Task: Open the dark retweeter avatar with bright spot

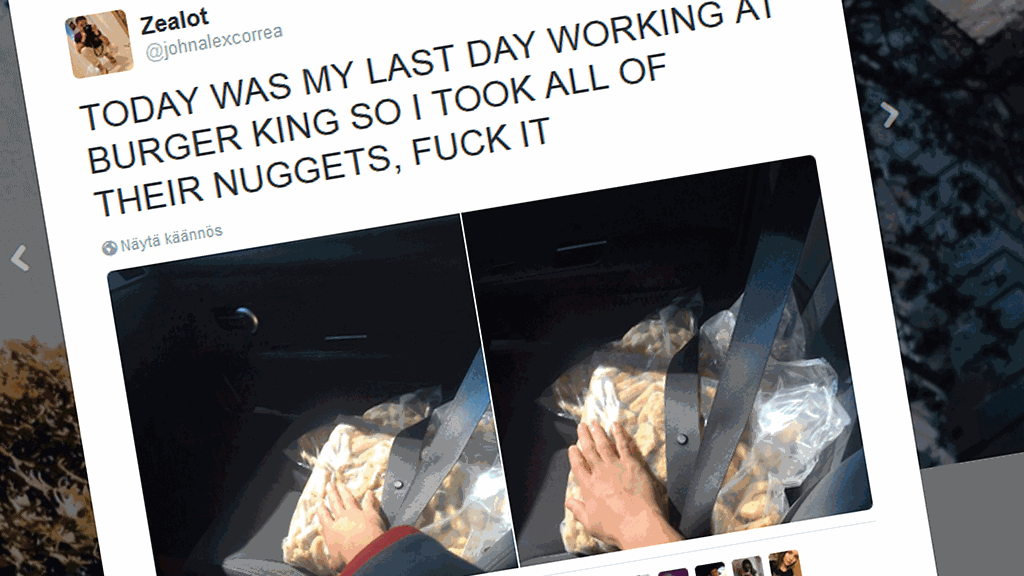Action: click(x=711, y=569)
